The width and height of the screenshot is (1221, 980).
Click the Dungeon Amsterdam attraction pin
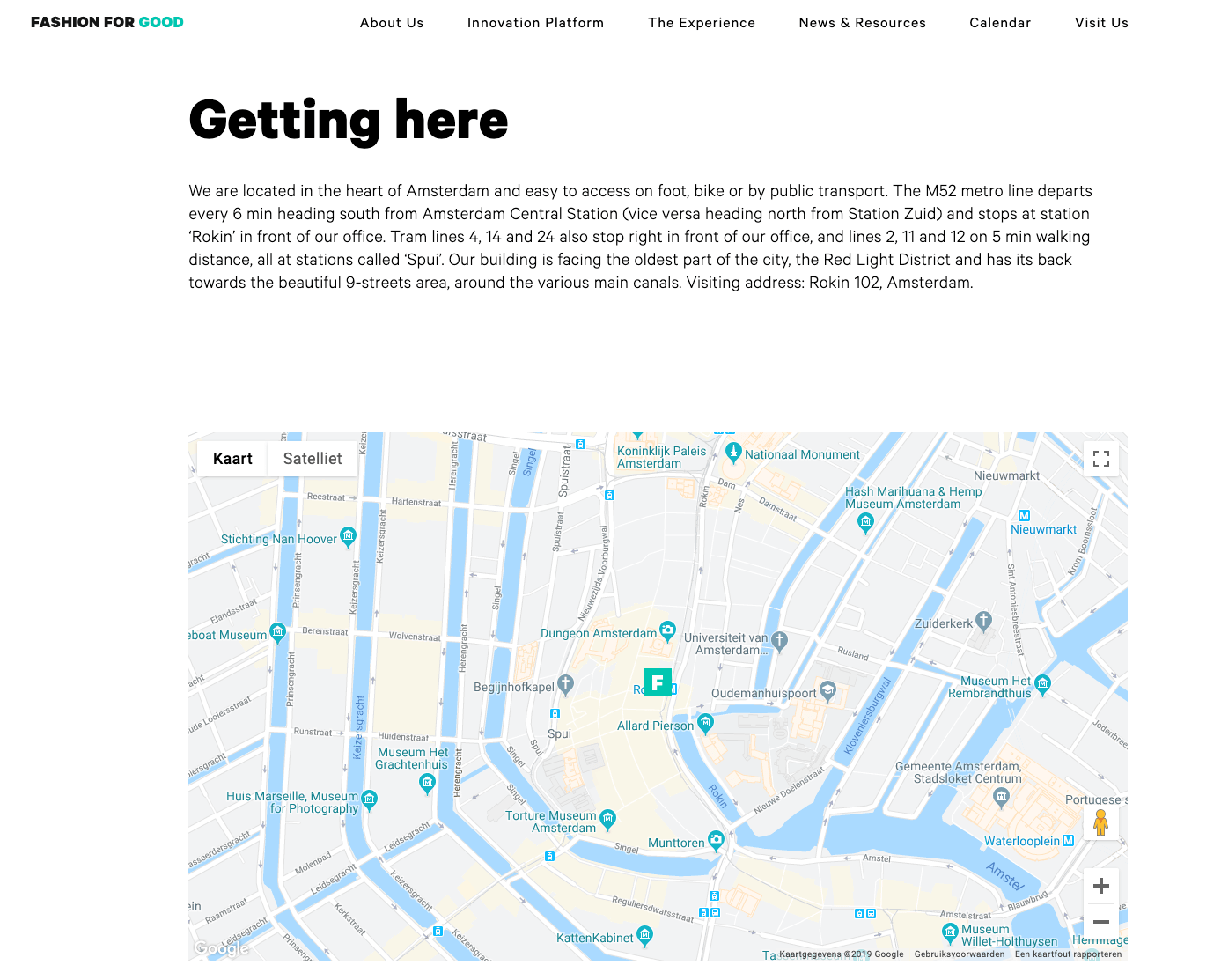[x=666, y=632]
